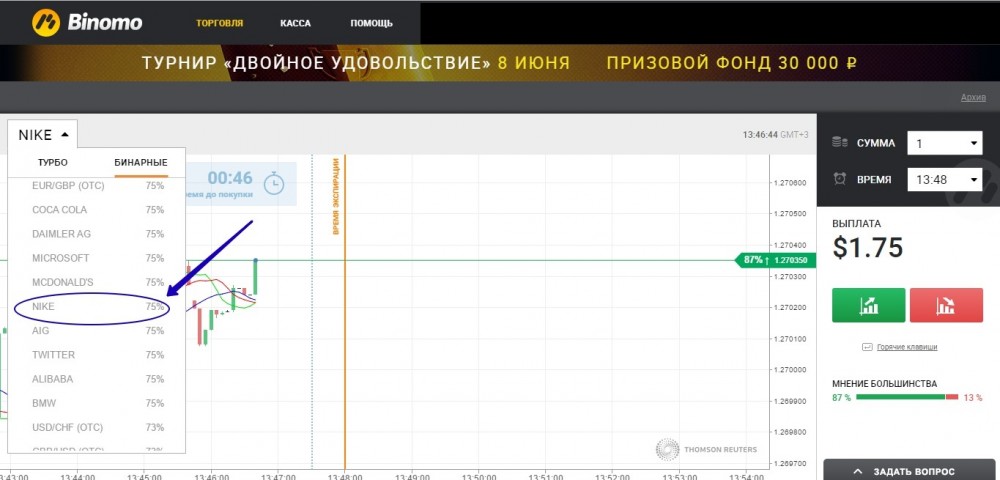Click the 13 % minority opinion value
1000x480 pixels.
pyautogui.click(x=973, y=398)
